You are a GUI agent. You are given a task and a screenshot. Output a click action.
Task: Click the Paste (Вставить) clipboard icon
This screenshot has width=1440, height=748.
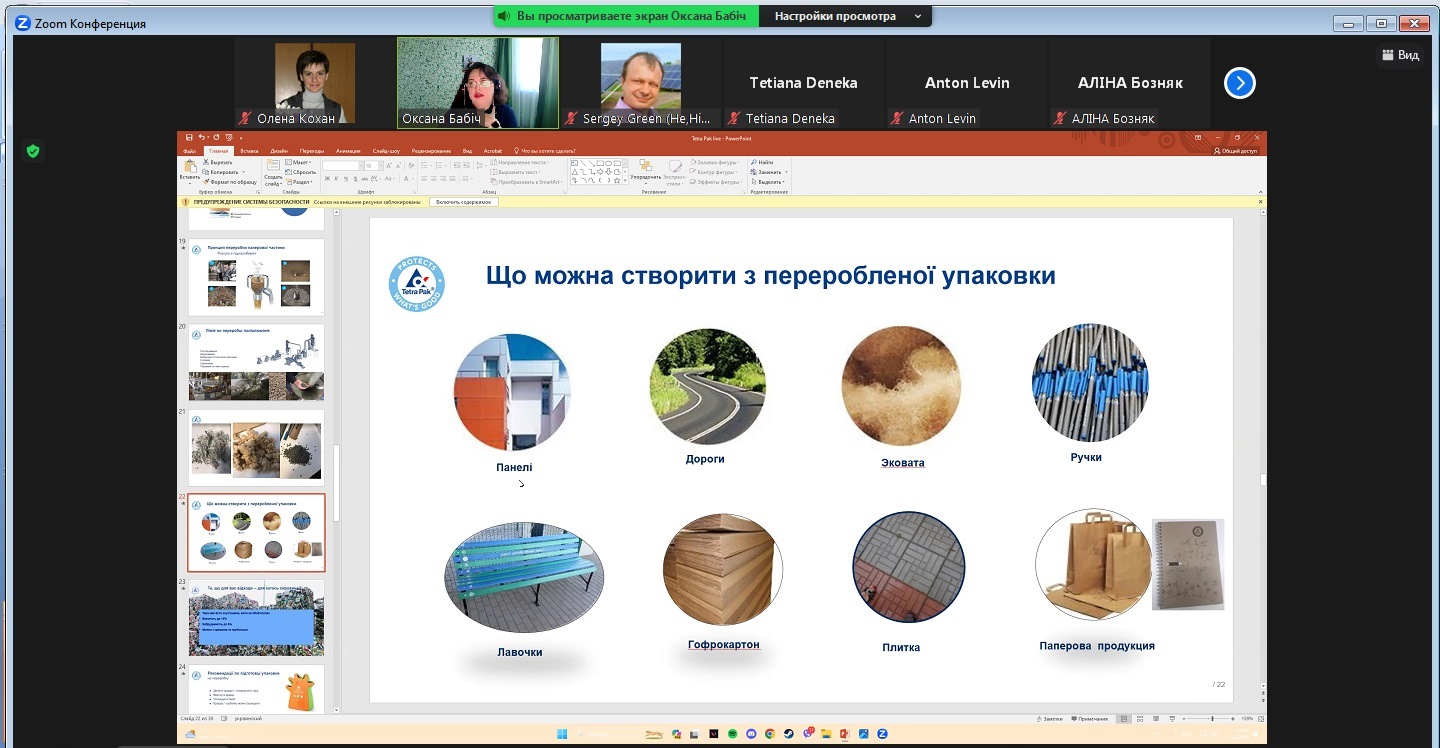pyautogui.click(x=189, y=168)
